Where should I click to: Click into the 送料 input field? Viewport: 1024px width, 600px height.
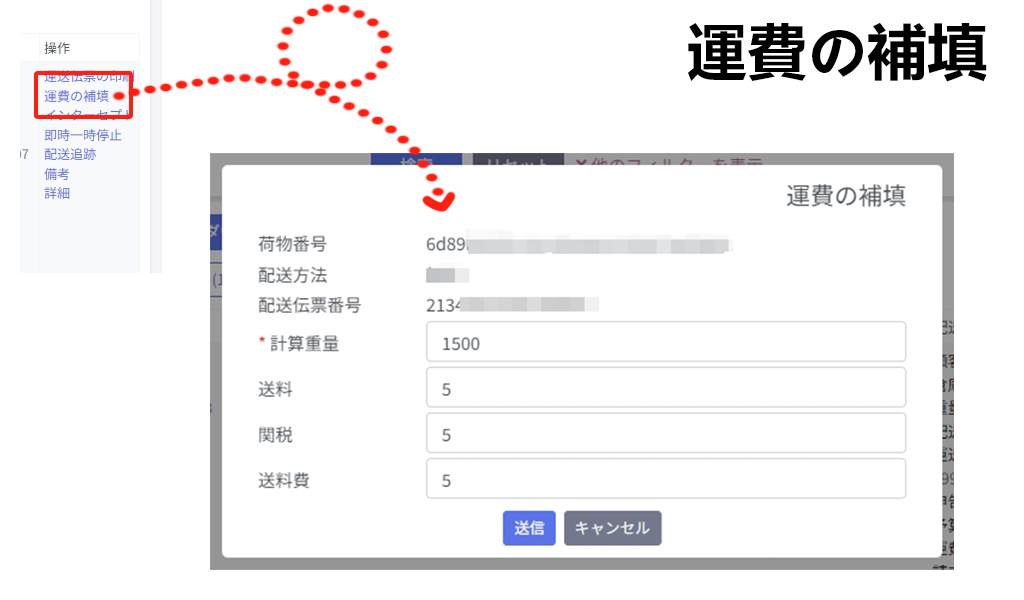[665, 387]
